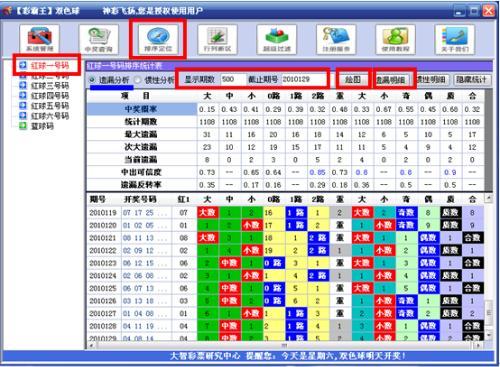Select 蓝球码 with the green arrow icon

click(x=42, y=126)
